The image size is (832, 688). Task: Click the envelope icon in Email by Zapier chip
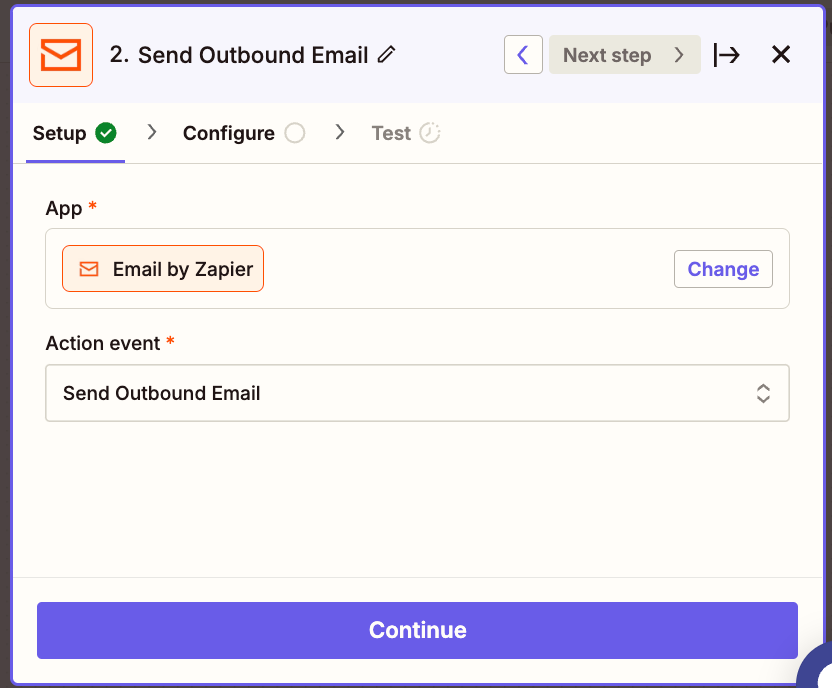(89, 269)
